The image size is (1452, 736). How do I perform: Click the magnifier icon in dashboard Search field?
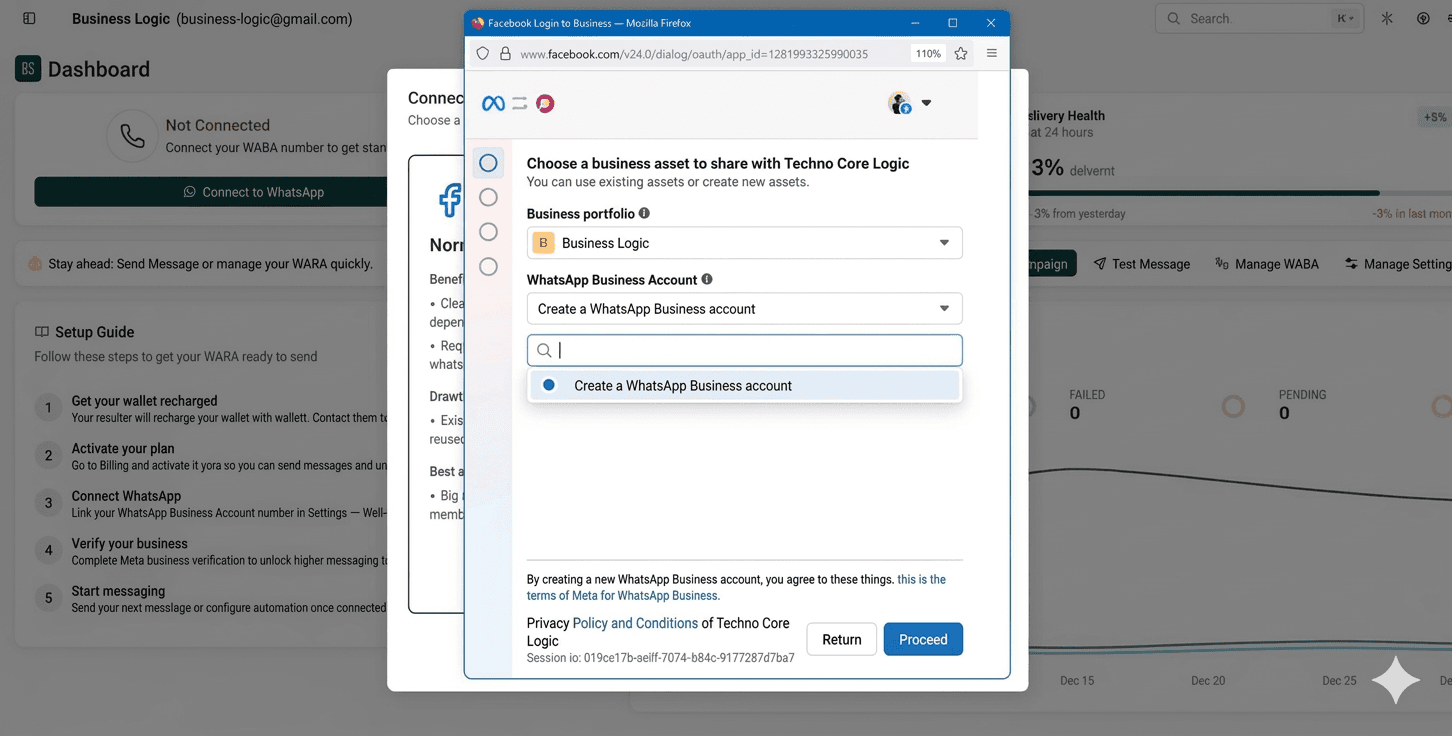(x=1174, y=19)
